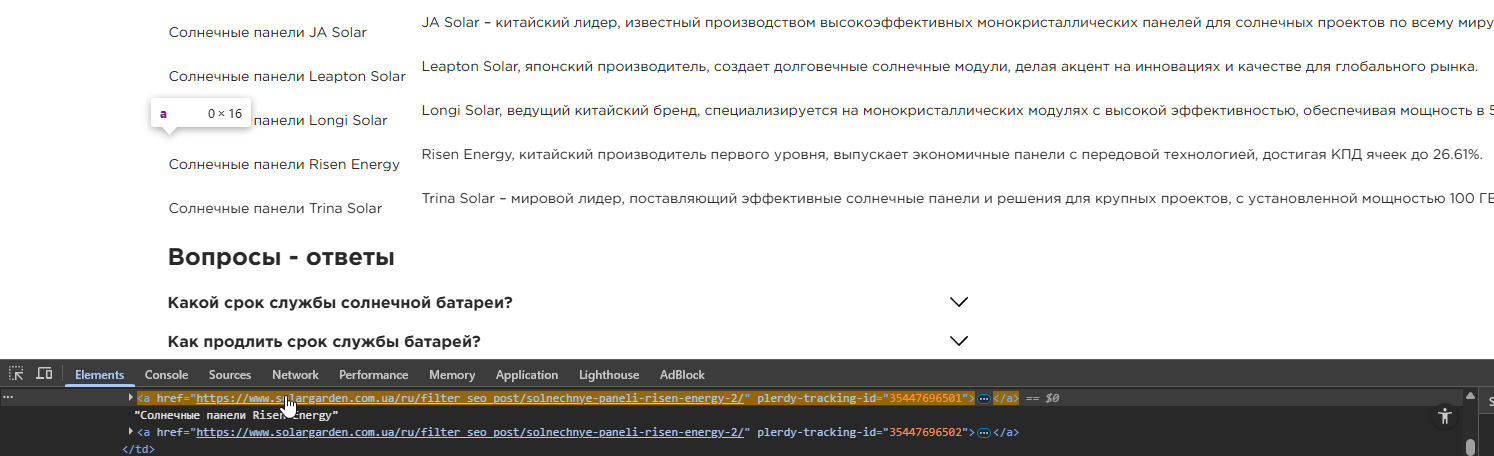Expand the second anchor element with tracking-id 35447696502
This screenshot has height=456, width=1494.
point(131,432)
